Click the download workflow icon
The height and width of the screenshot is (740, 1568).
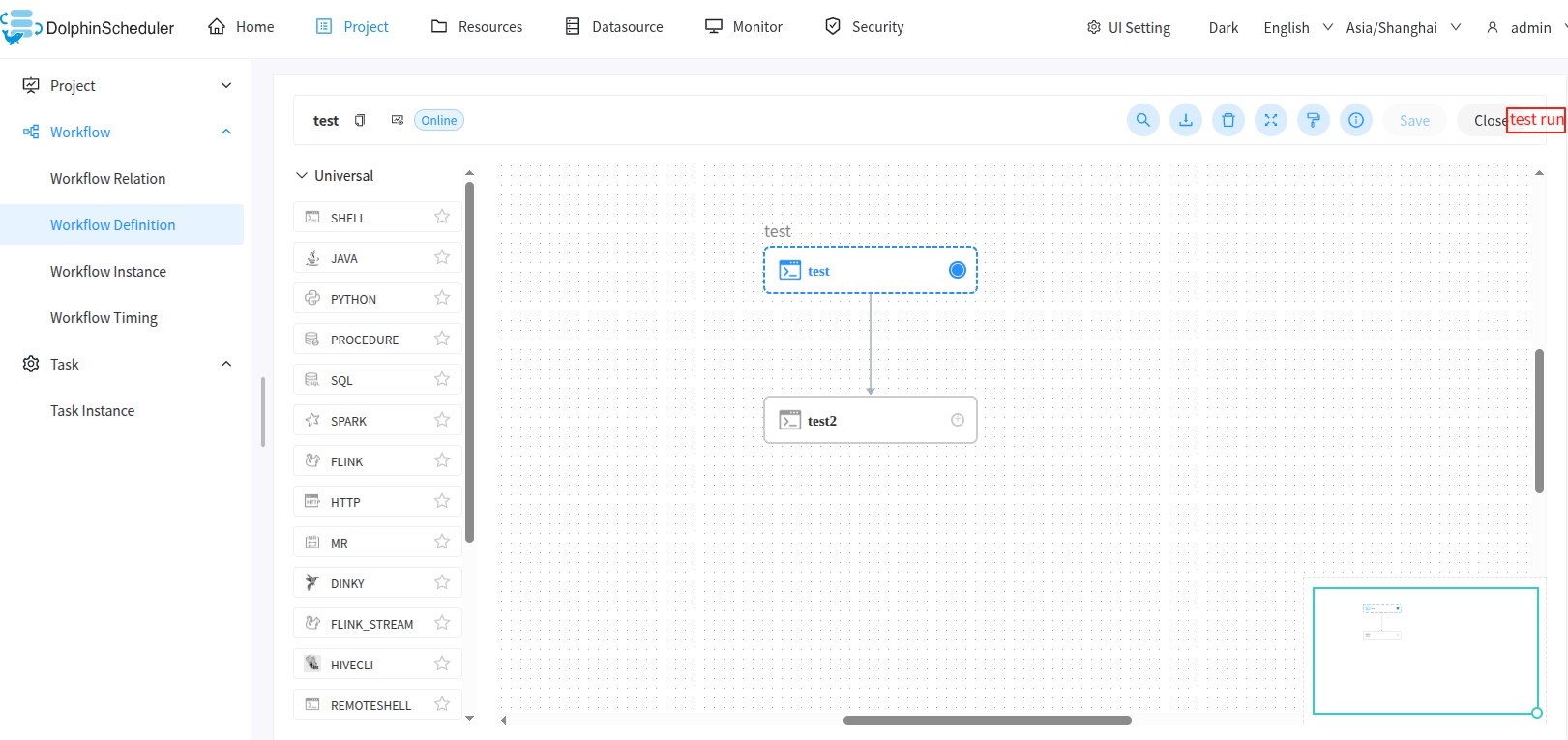click(1185, 120)
